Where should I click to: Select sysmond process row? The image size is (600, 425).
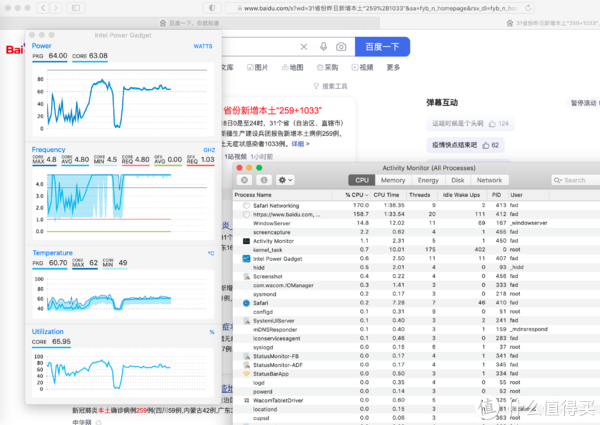tap(416, 294)
